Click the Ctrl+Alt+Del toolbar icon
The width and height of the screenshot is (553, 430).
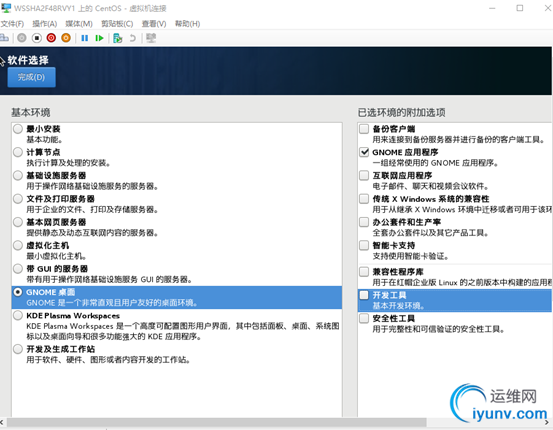[4, 38]
